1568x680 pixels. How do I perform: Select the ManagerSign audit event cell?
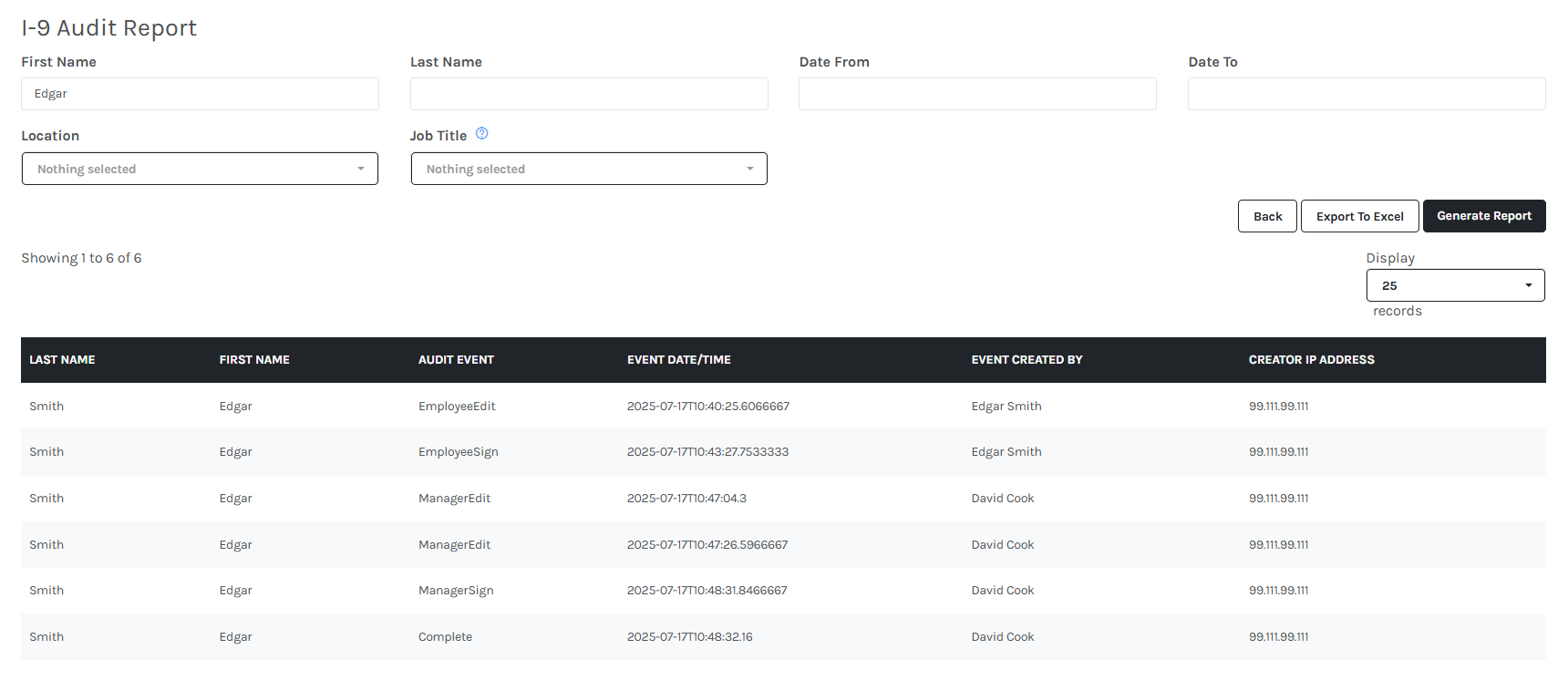(x=456, y=591)
